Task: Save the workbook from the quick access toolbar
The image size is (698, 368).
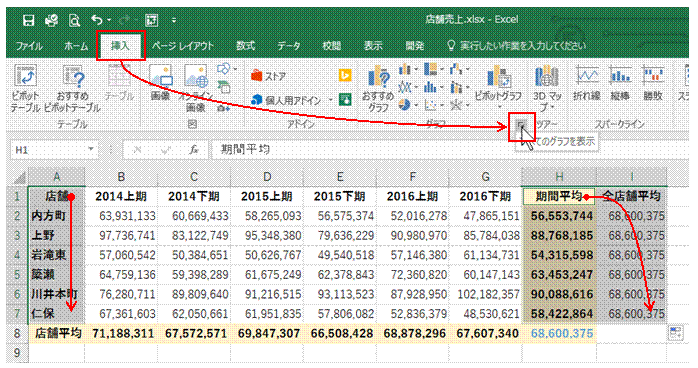Action: (x=28, y=20)
